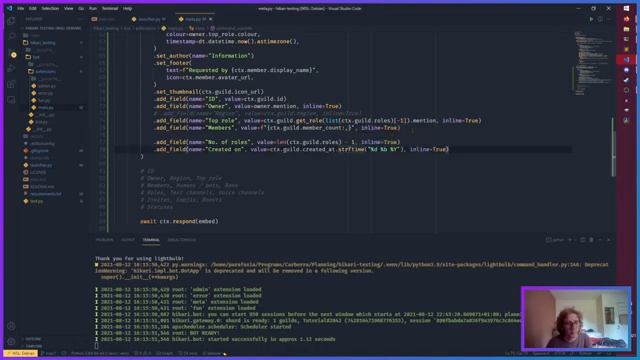
Task: Run the Python file with play icon
Action: 591,19
